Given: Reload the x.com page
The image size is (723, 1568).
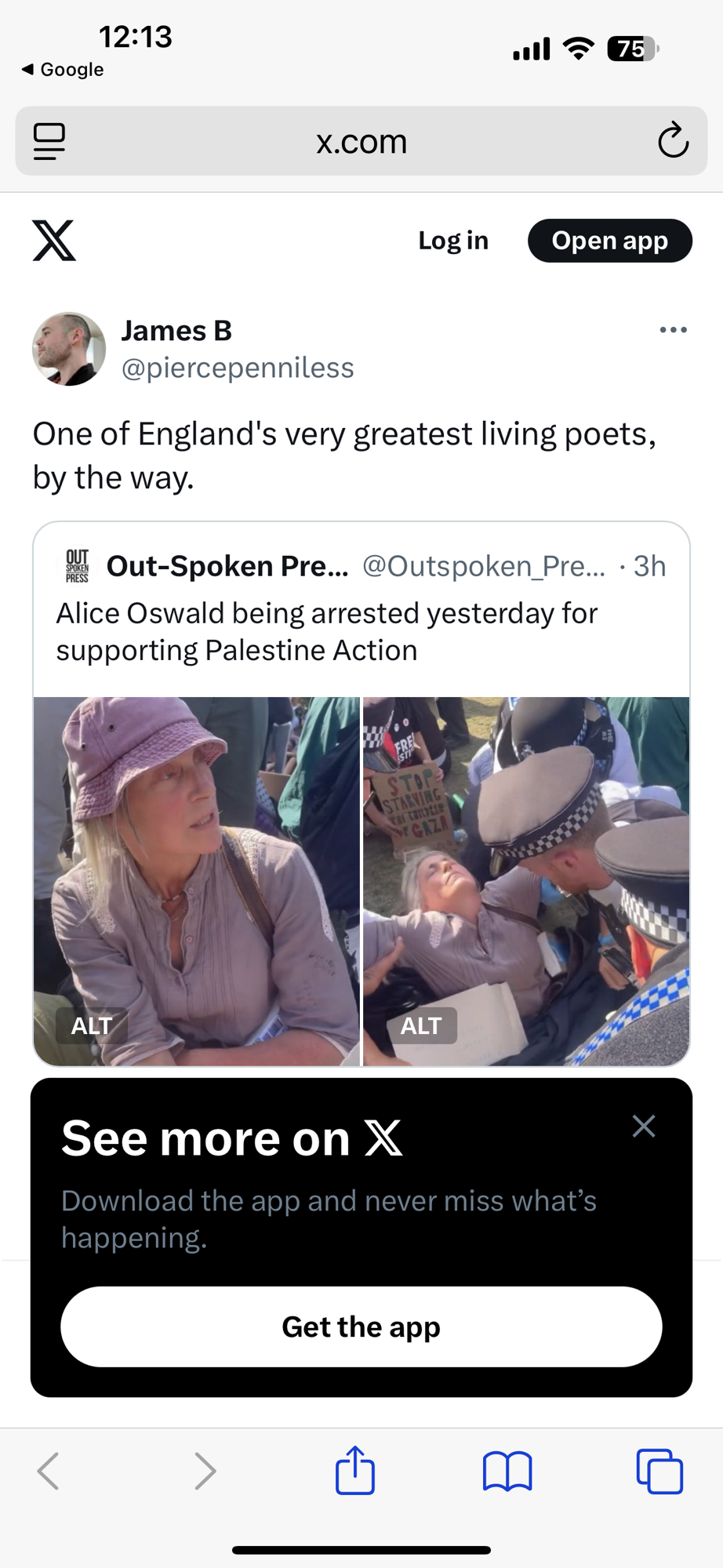Looking at the screenshot, I should tap(673, 141).
